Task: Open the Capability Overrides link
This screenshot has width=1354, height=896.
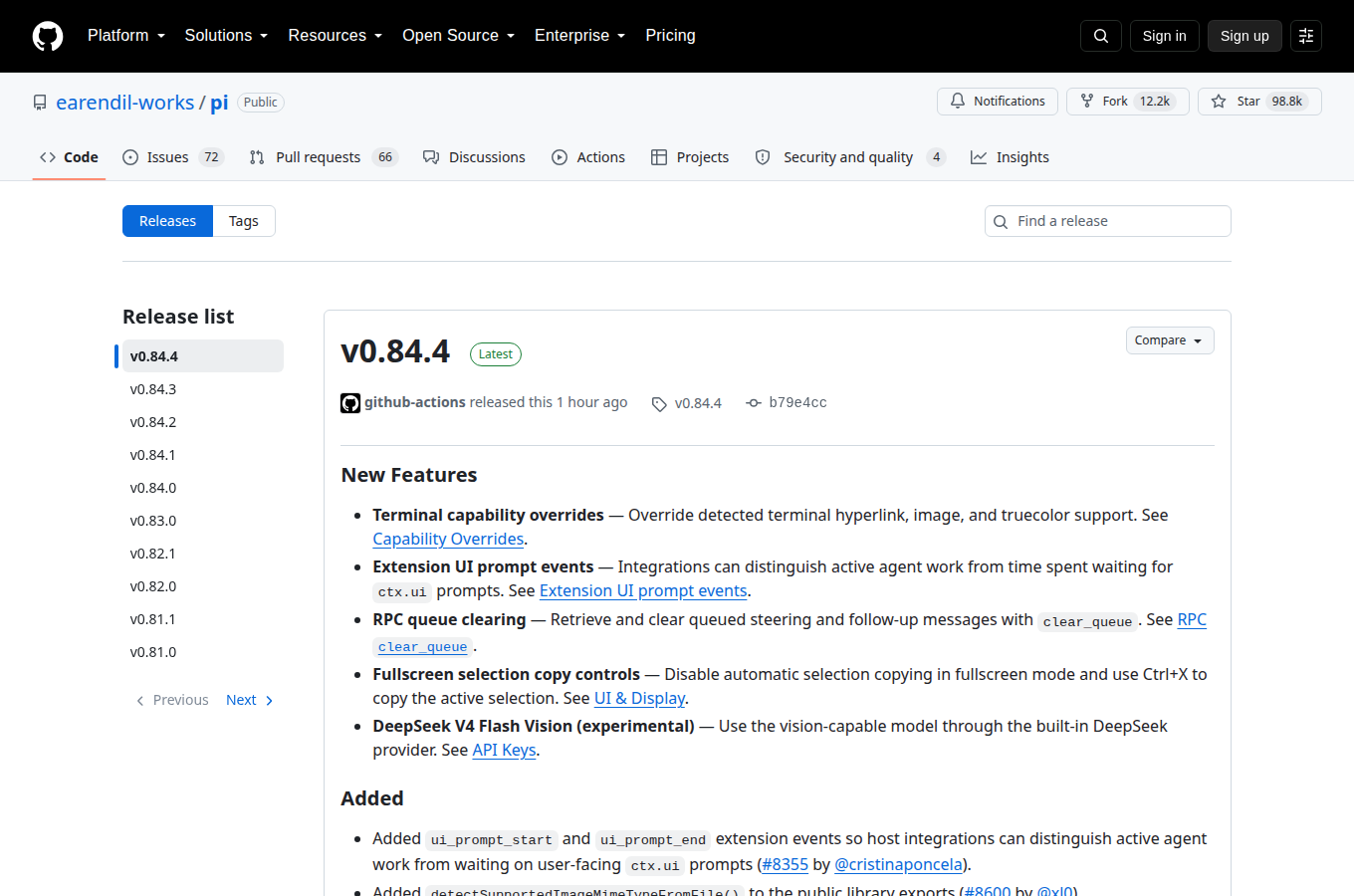Action: click(448, 539)
